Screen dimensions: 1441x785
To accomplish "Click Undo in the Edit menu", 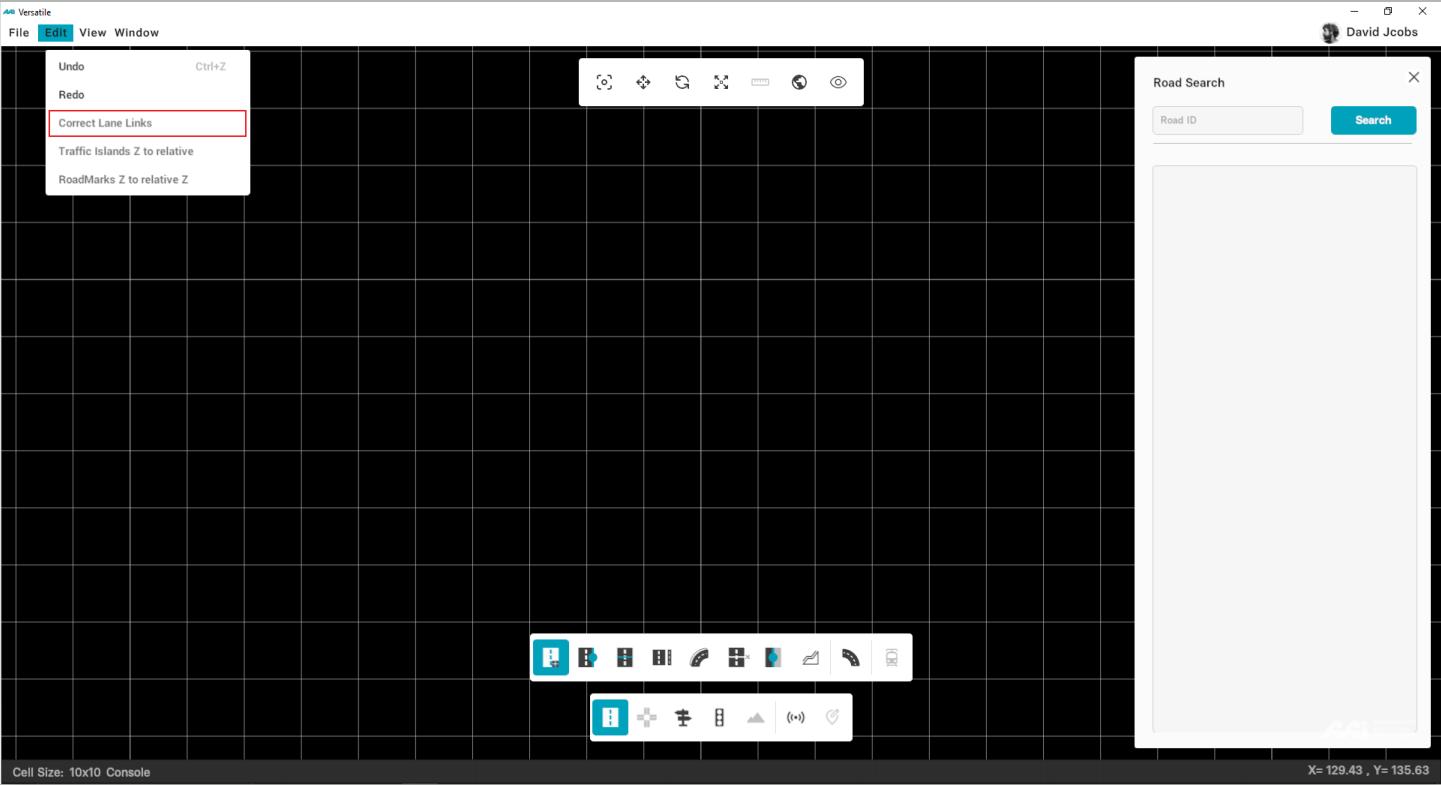I will [x=72, y=67].
